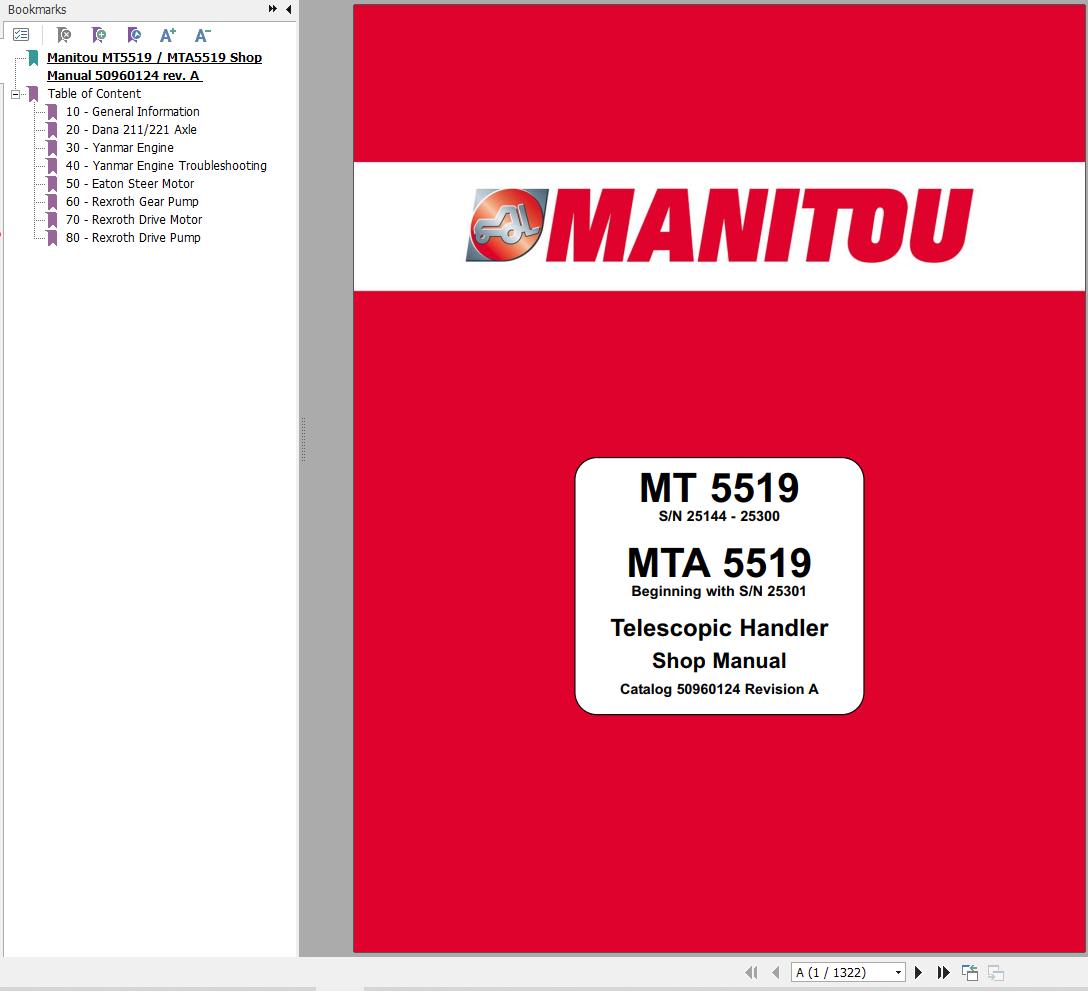Open the bookmark panel options menu

(x=21, y=33)
